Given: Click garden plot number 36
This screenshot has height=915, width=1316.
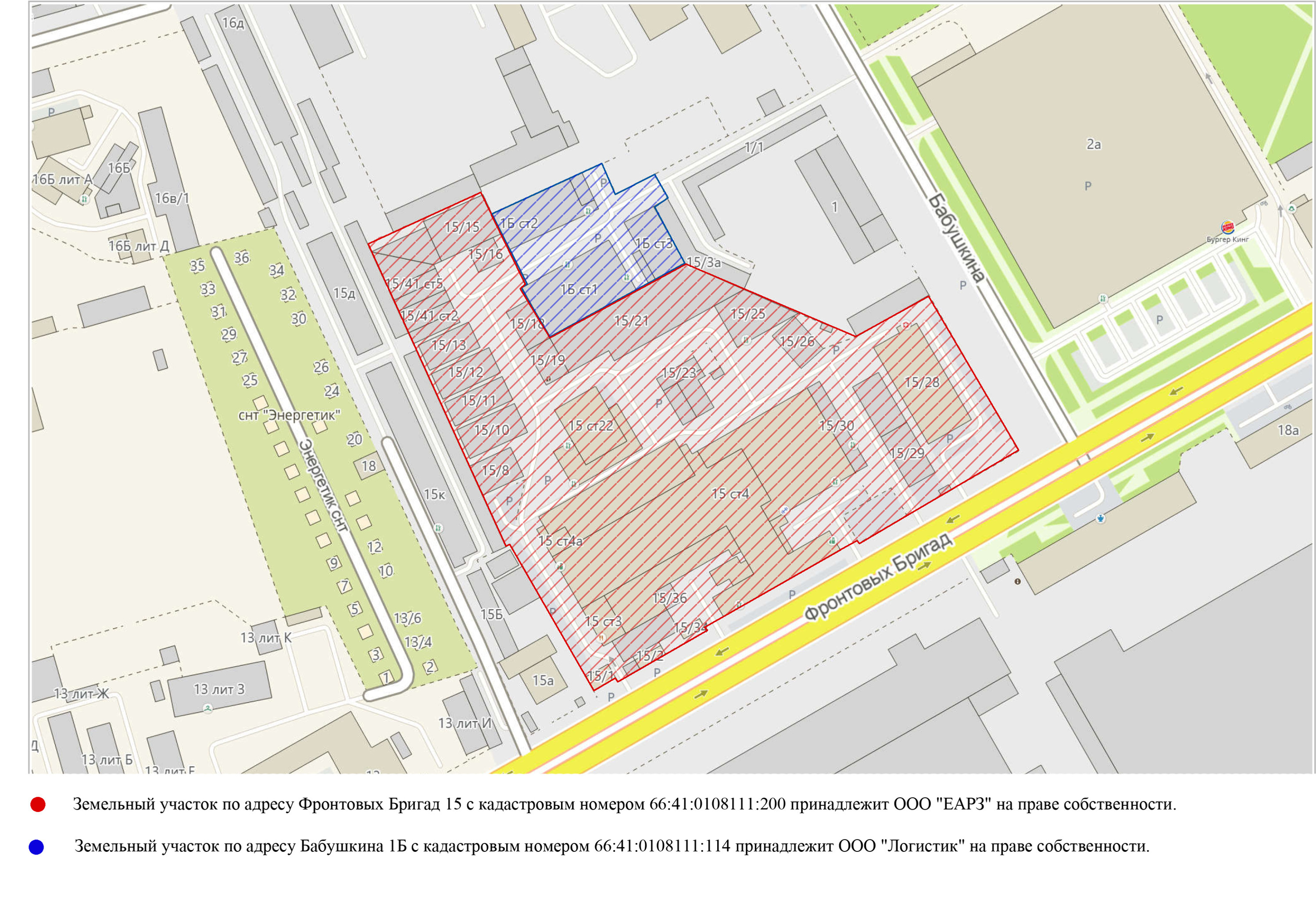Looking at the screenshot, I should tap(241, 258).
